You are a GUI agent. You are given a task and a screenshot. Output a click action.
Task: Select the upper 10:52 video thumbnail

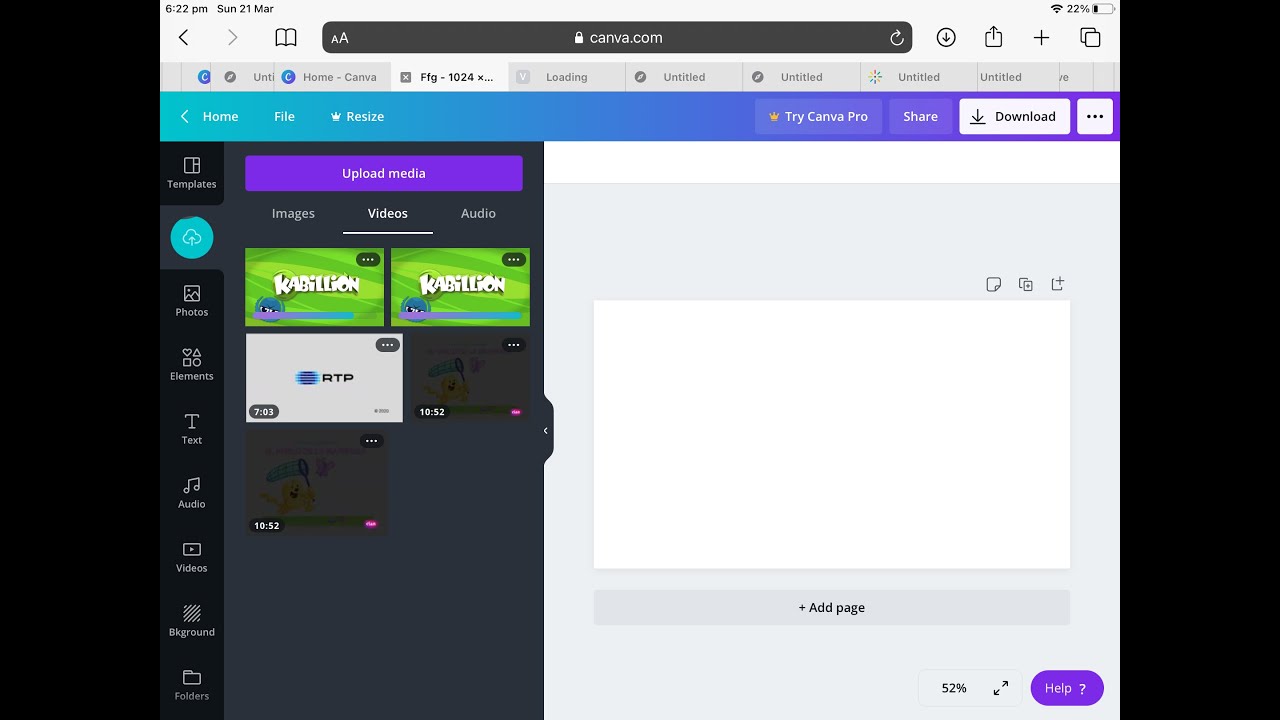tap(470, 378)
